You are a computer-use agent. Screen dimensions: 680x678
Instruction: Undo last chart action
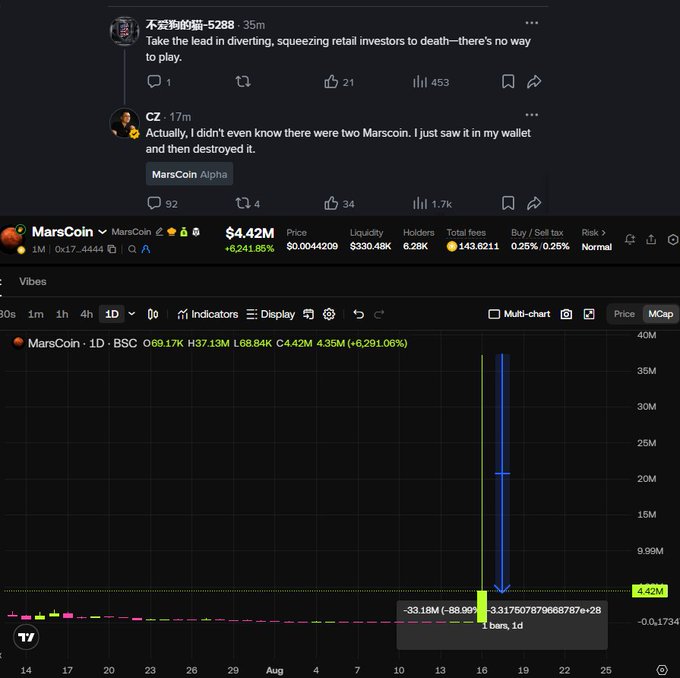[358, 314]
